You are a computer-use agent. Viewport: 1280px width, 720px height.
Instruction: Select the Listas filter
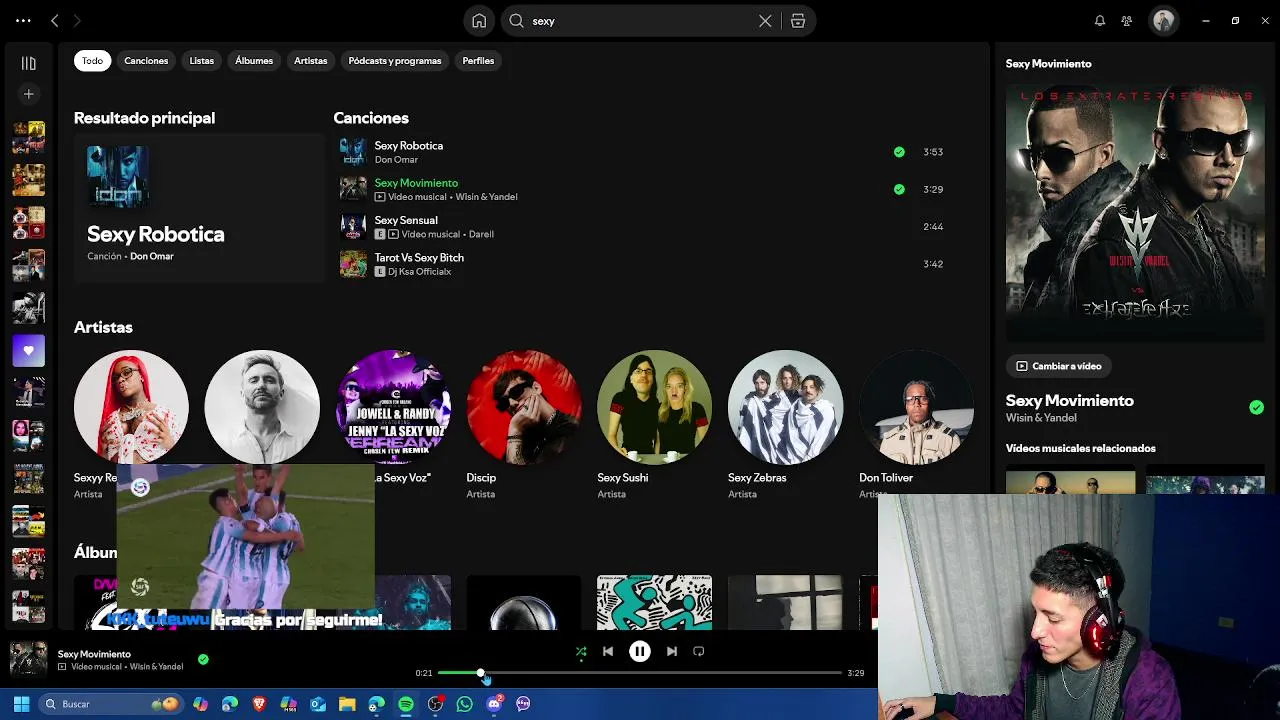(x=202, y=61)
